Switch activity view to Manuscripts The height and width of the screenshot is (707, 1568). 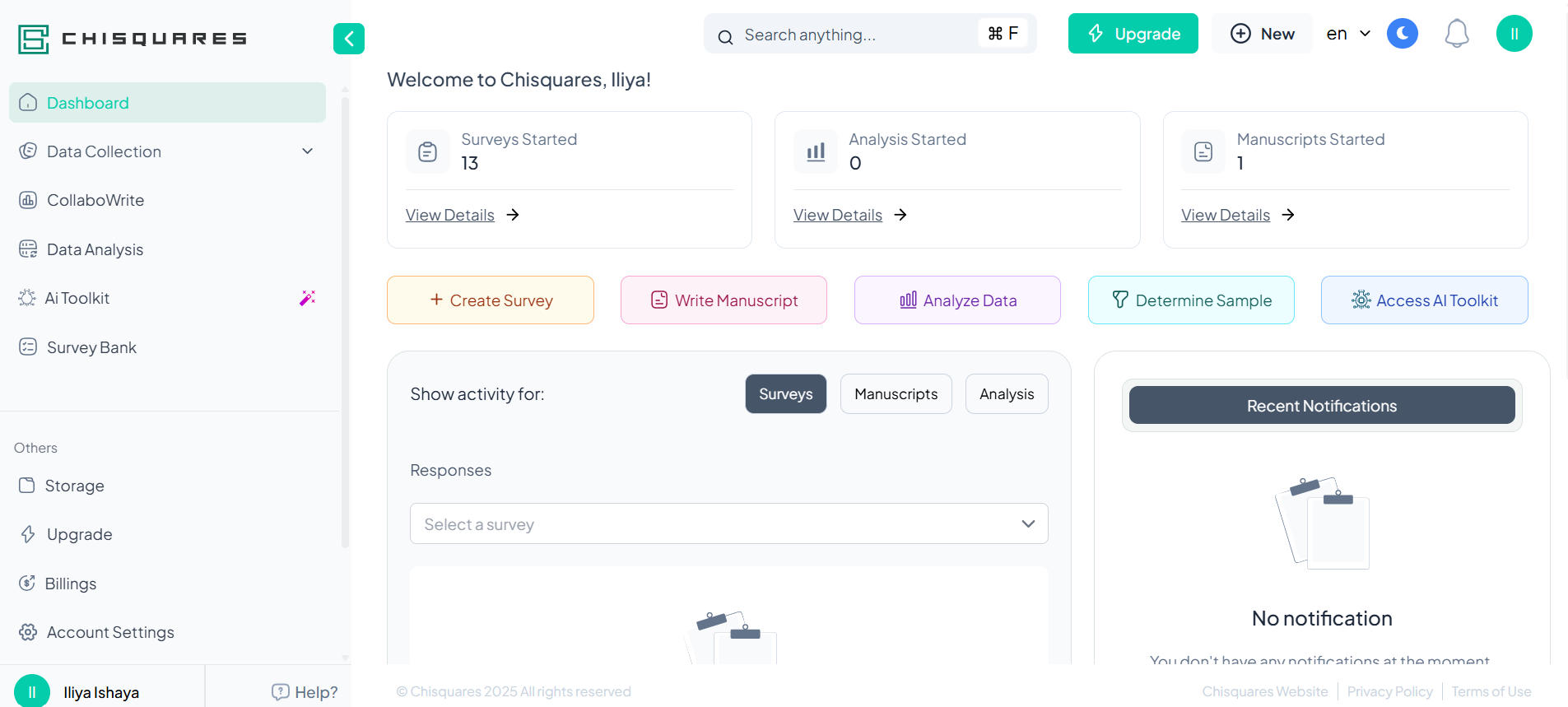coord(896,394)
